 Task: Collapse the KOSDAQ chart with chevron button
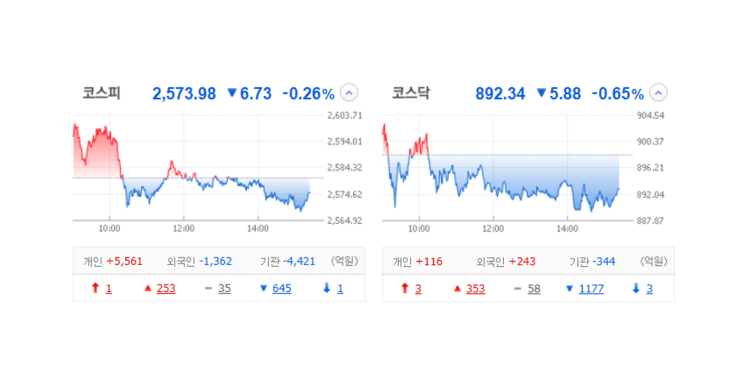coord(658,93)
